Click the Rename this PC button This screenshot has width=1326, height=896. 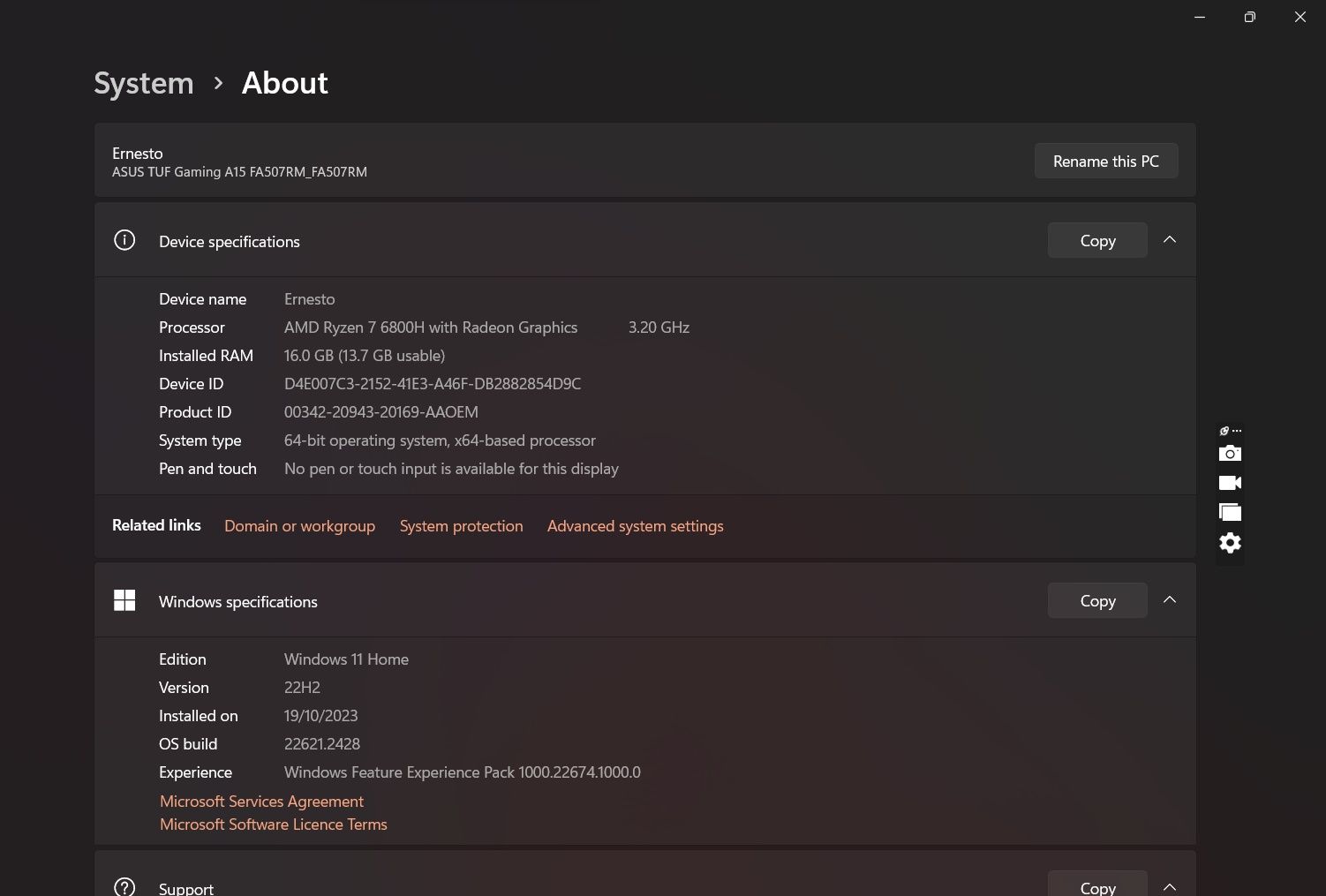coord(1106,161)
